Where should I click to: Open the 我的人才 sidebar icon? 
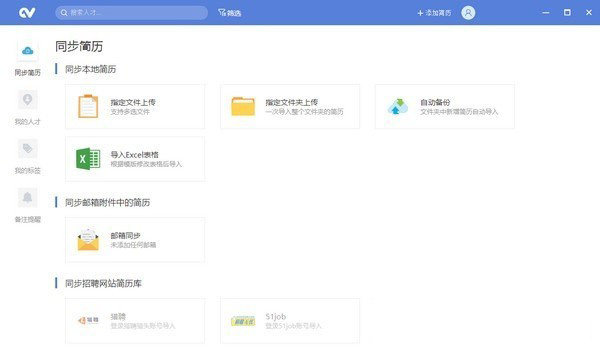(x=28, y=99)
